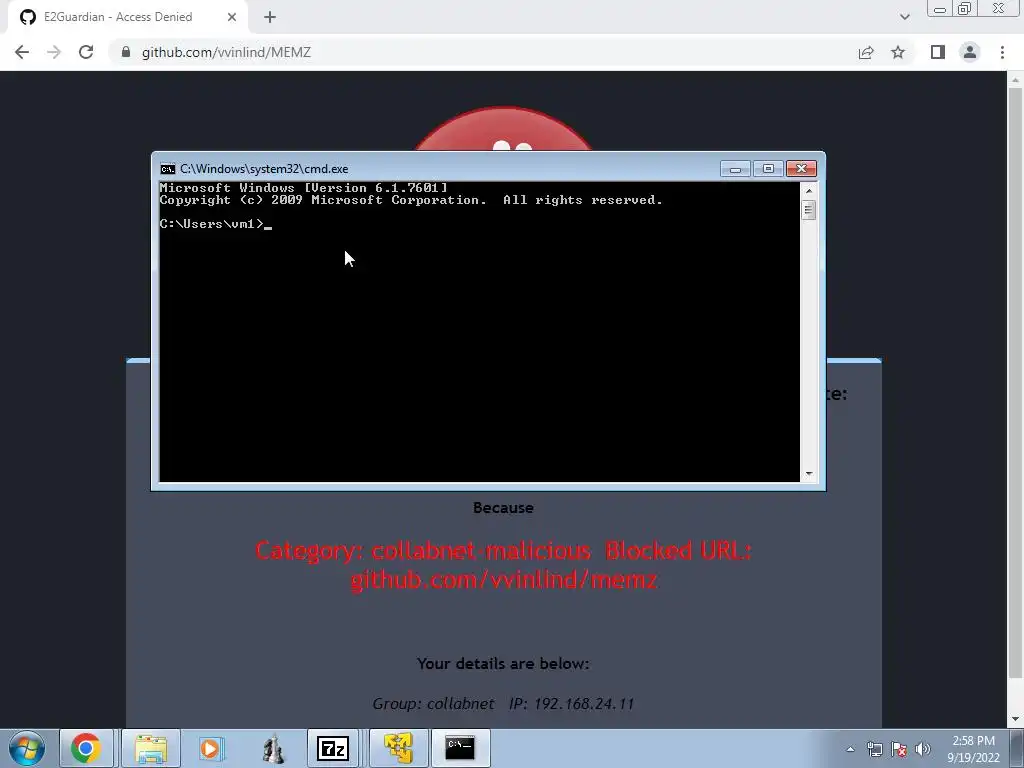Open Chrome side panel
Image resolution: width=1024 pixels, height=768 pixels.
(x=938, y=52)
